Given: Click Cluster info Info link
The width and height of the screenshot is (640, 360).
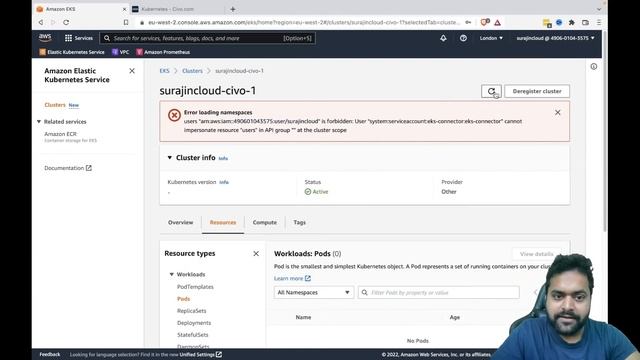Looking at the screenshot, I should point(223,158).
